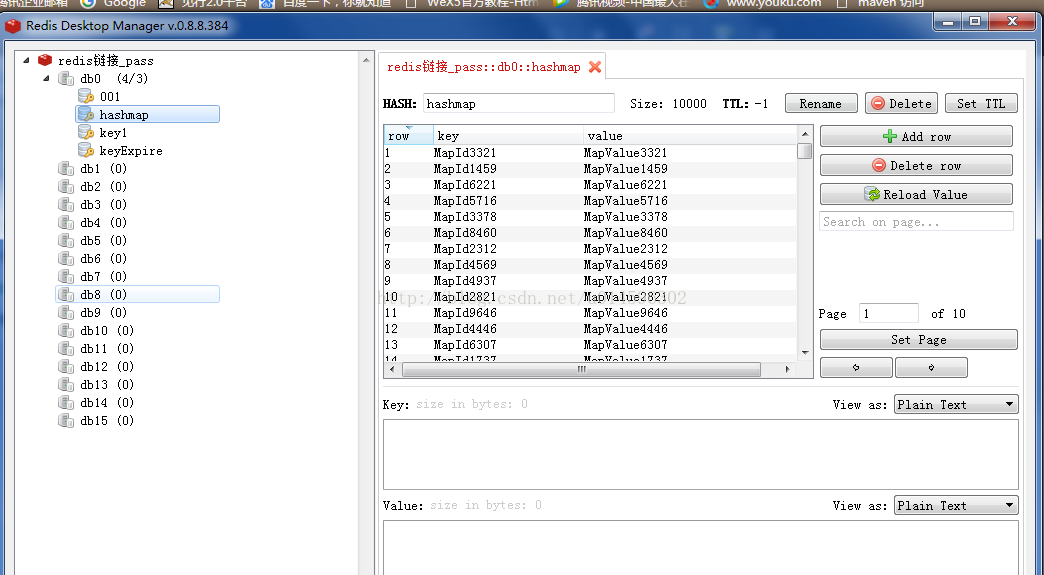The height and width of the screenshot is (575, 1044).
Task: Click the db0 database icon
Action: [66, 79]
